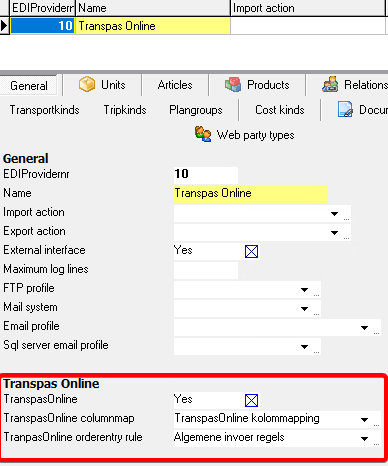Open the Cost kinds tab
The image size is (388, 466).
(280, 110)
